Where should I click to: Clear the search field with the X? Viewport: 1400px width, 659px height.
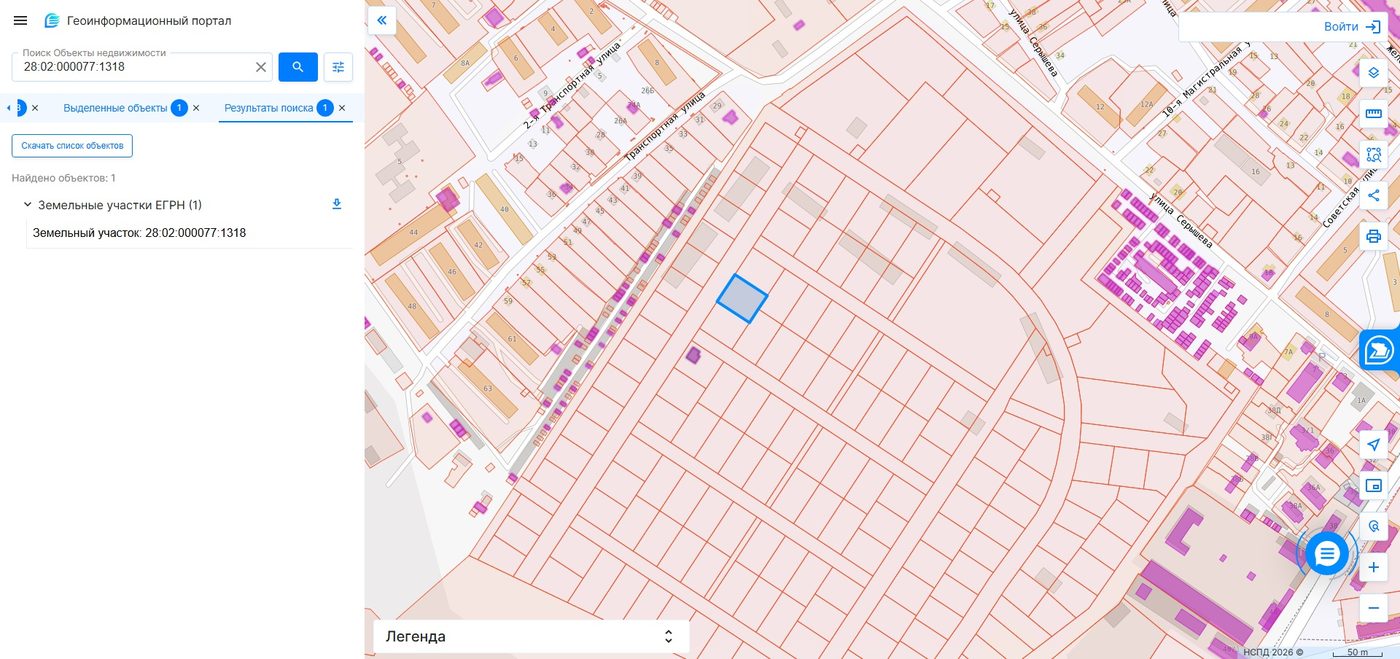click(261, 67)
